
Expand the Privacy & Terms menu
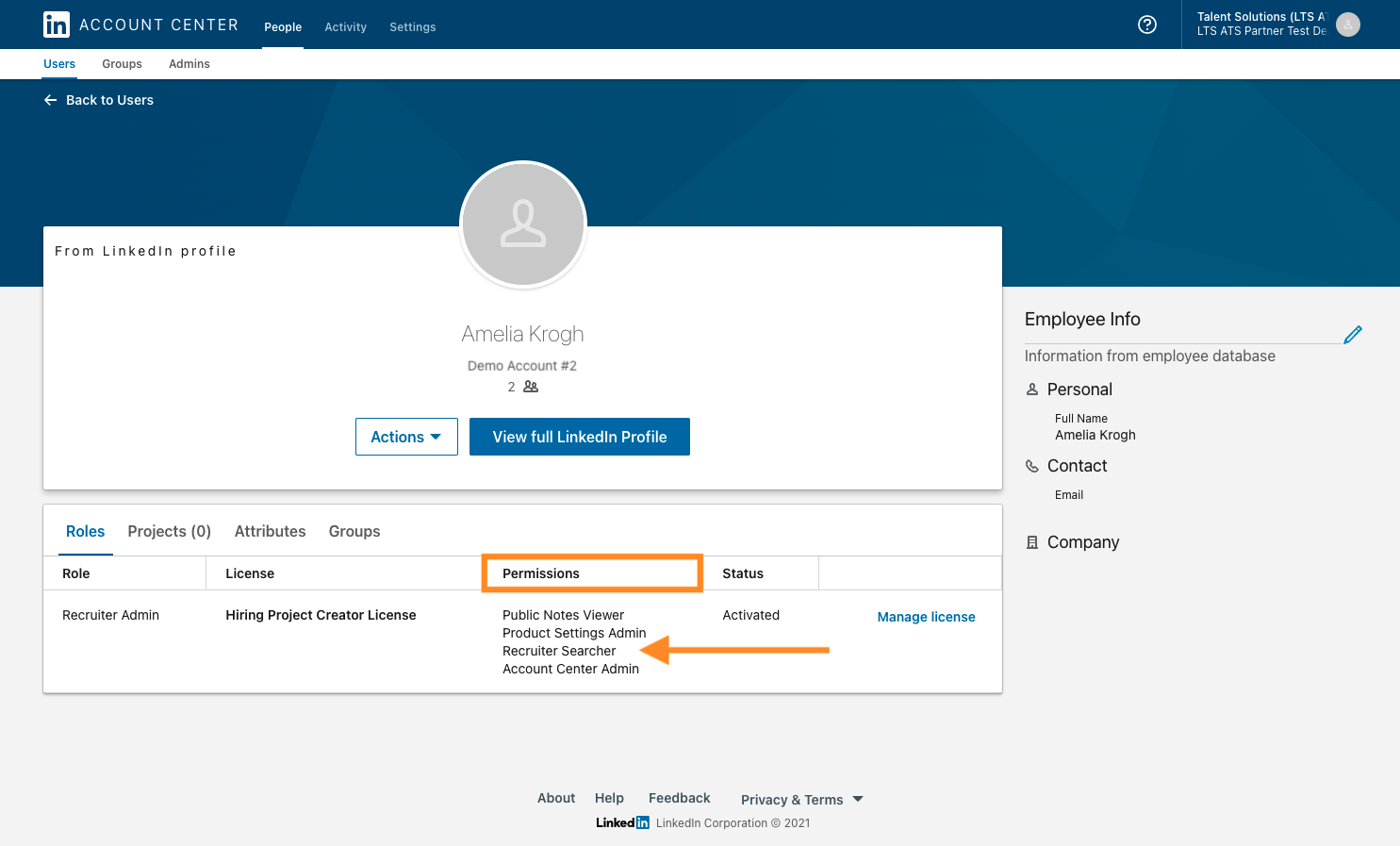point(802,800)
